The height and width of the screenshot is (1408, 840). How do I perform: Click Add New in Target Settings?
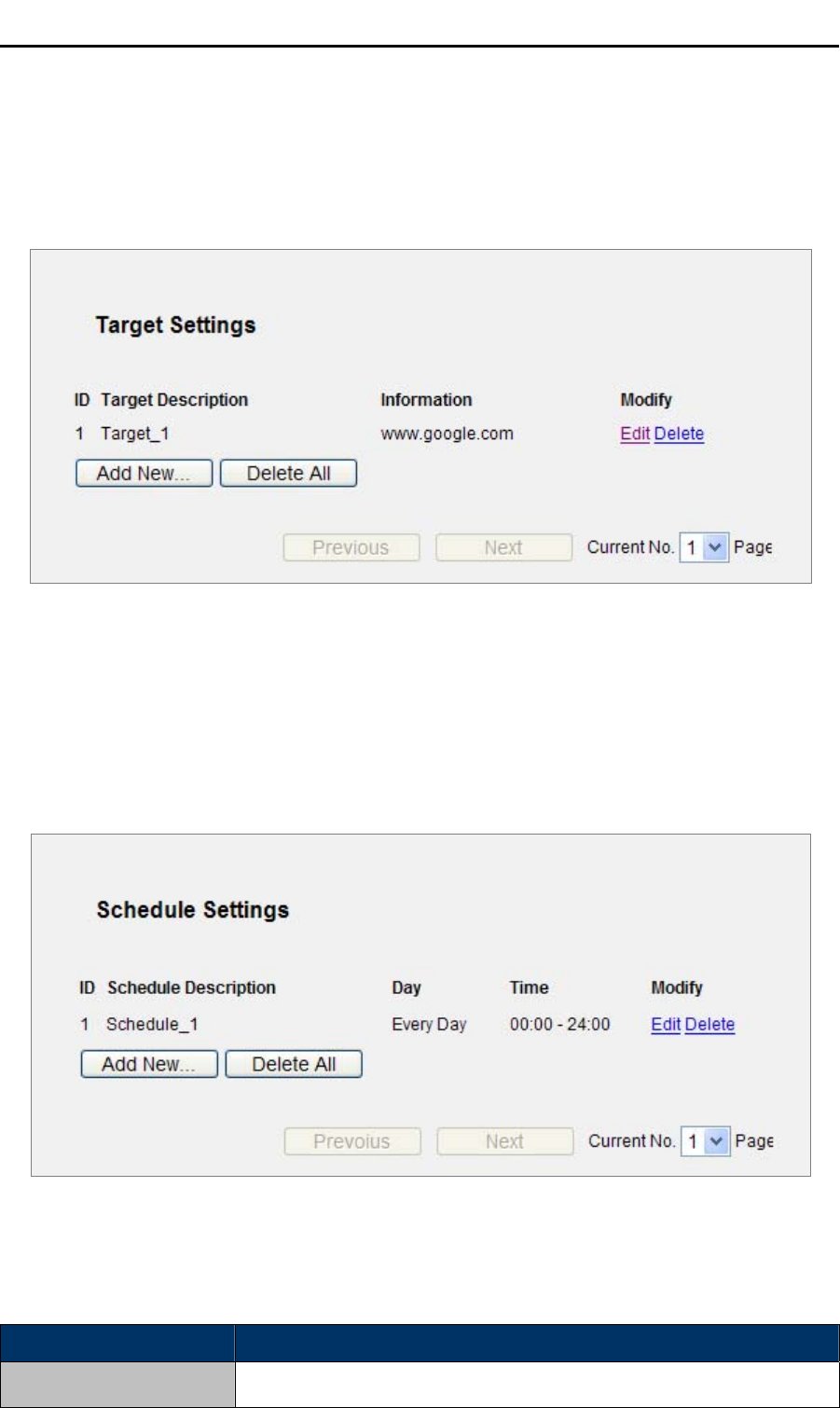pyautogui.click(x=144, y=474)
